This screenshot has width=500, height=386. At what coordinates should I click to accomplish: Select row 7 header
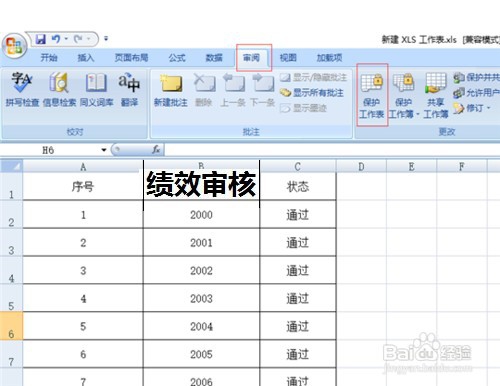(x=11, y=354)
